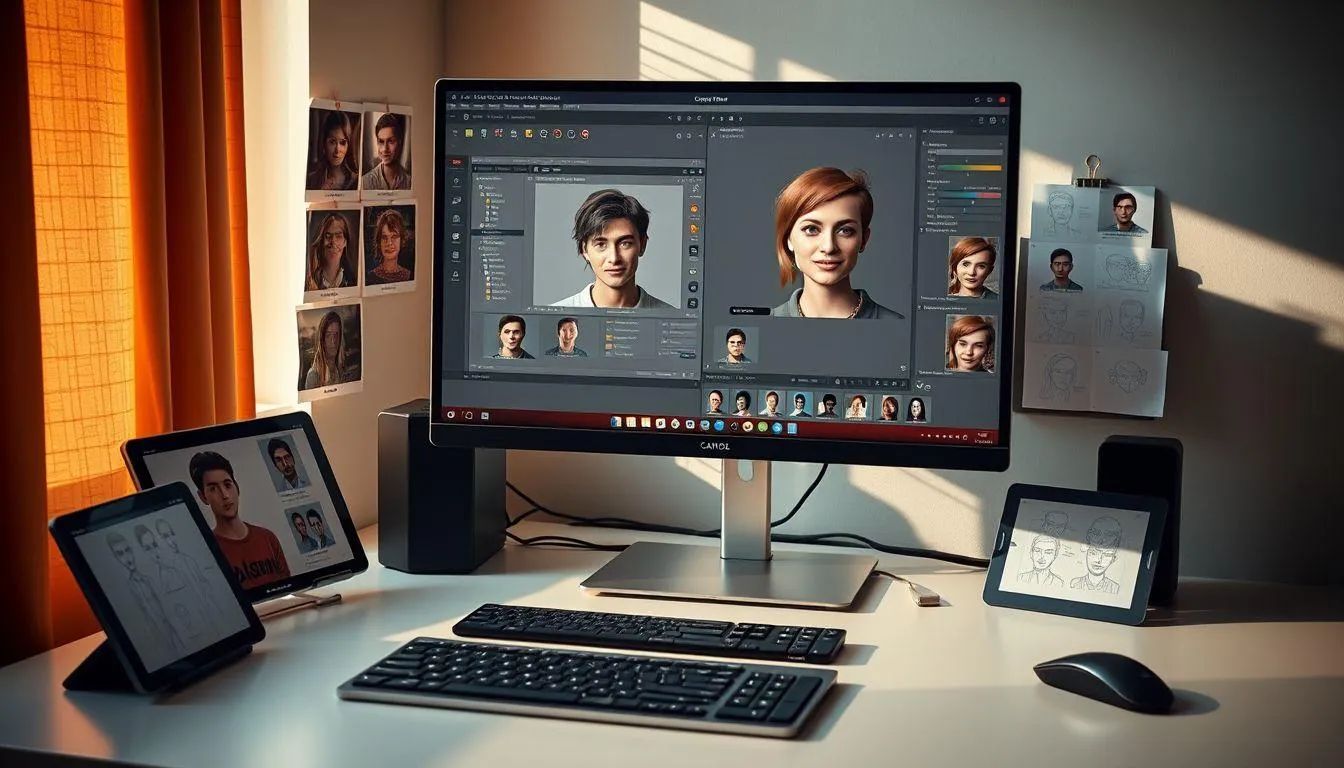
Task: Open the glasses-wearing man thumbnail below woman viewport
Action: pos(736,345)
